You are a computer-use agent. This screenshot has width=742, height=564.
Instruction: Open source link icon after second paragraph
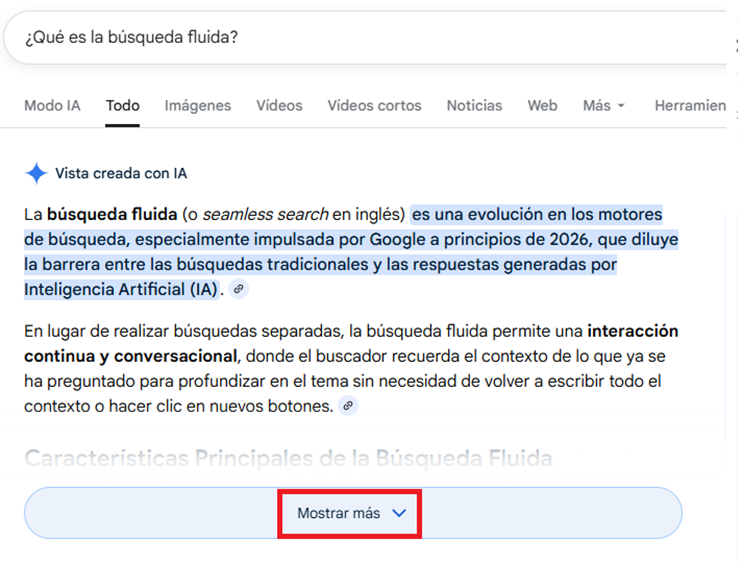pyautogui.click(x=348, y=406)
